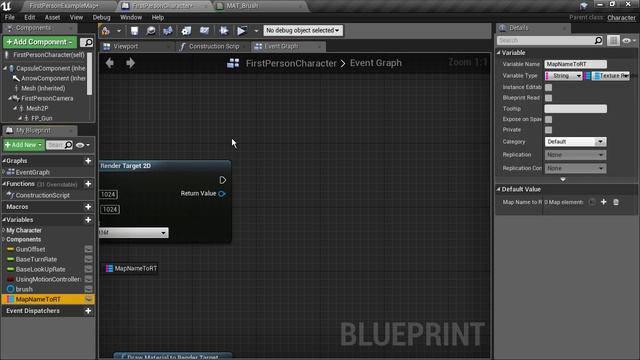The image size is (640, 360).
Task: Open the Replication dropdown
Action: pos(576,155)
